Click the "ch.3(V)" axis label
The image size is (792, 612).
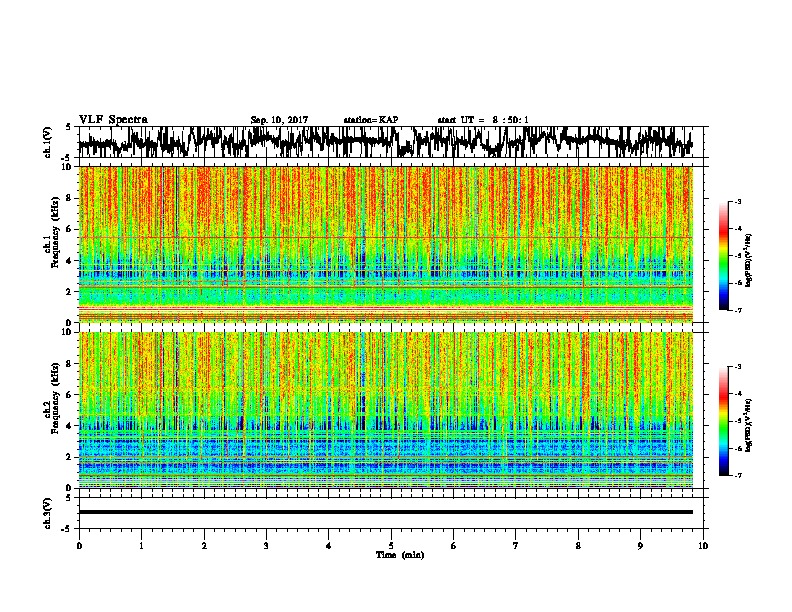tap(48, 513)
